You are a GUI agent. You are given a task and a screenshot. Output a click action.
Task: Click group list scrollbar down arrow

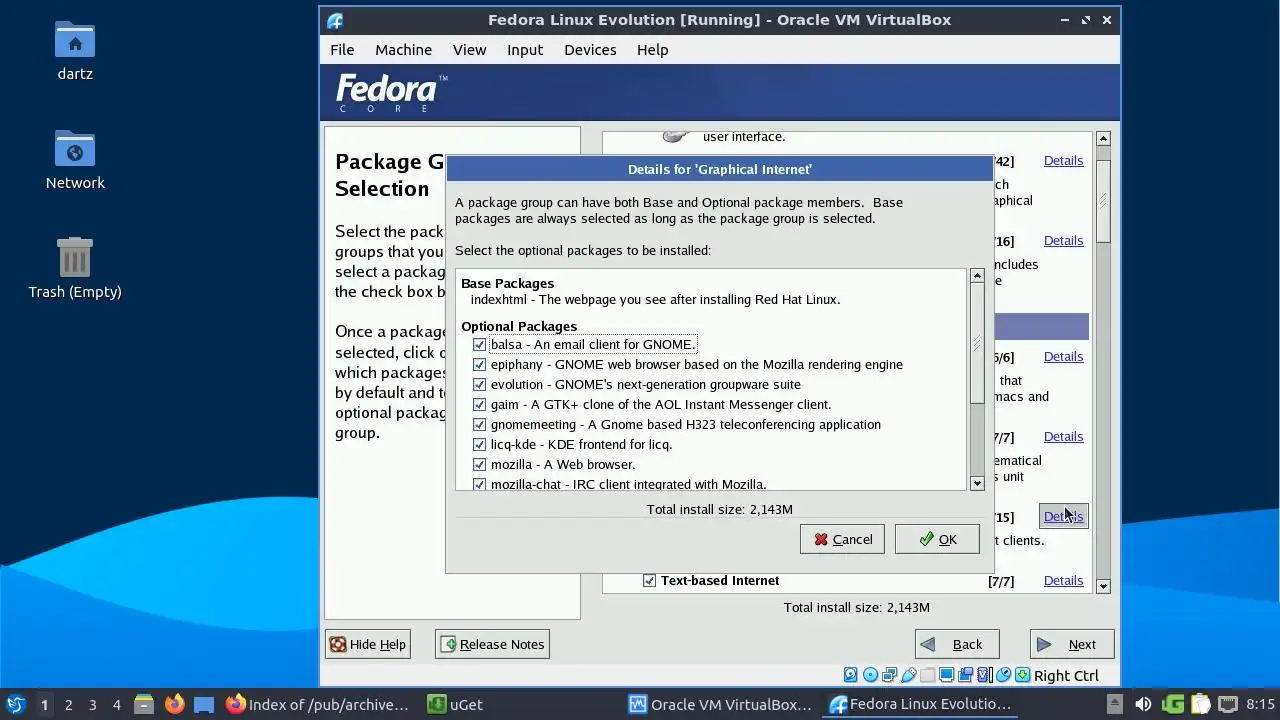[1103, 586]
